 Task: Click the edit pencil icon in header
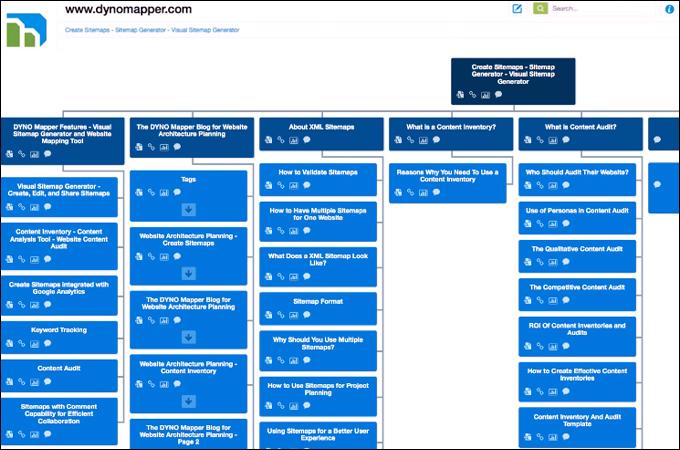[517, 9]
